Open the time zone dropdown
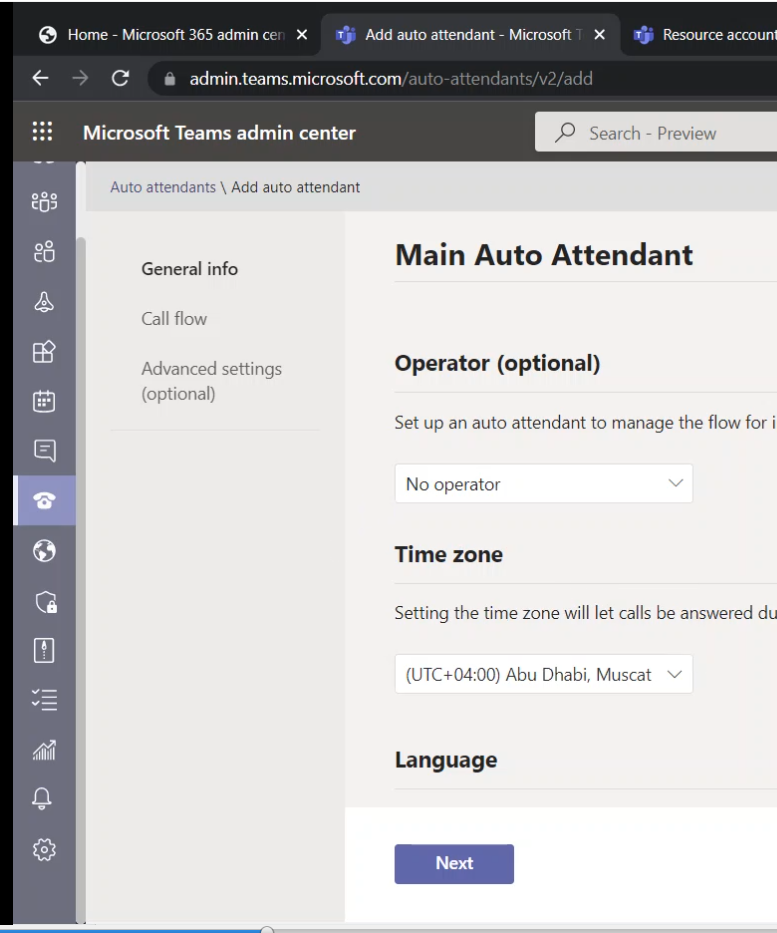Viewport: 777px width, 933px height. 543,675
